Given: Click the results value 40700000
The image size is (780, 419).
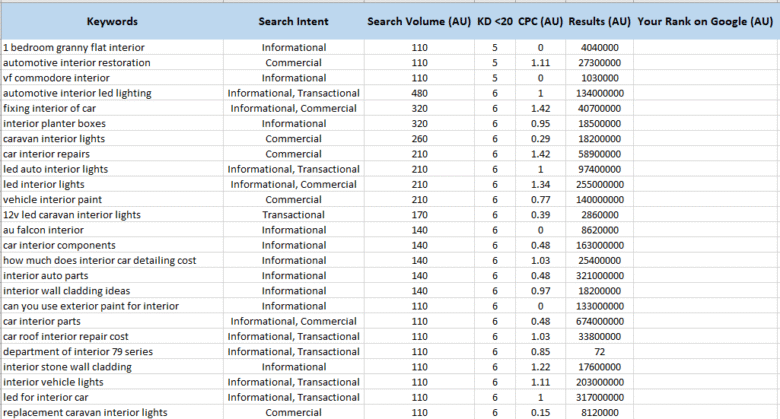Looking at the screenshot, I should pos(599,108).
